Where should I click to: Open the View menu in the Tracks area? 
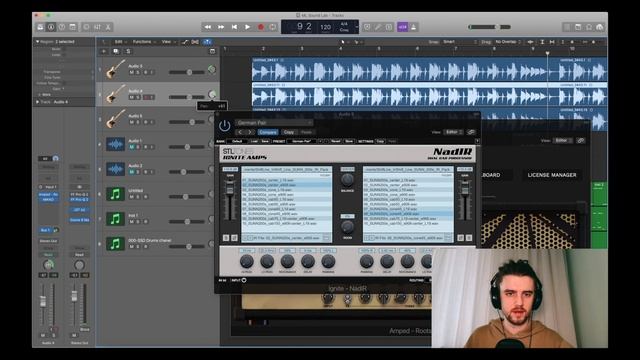pos(168,42)
